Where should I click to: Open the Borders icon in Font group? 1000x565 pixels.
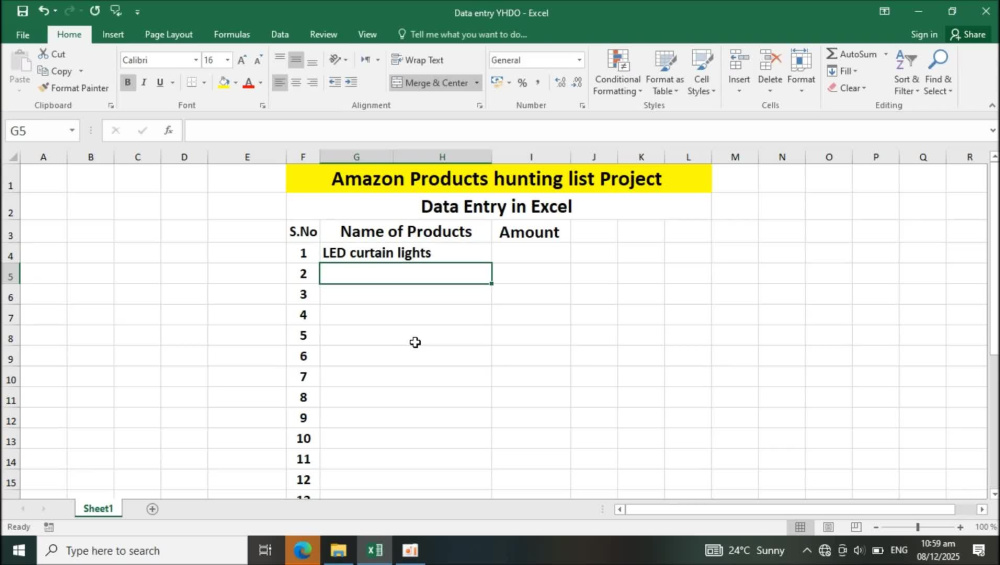tap(191, 82)
